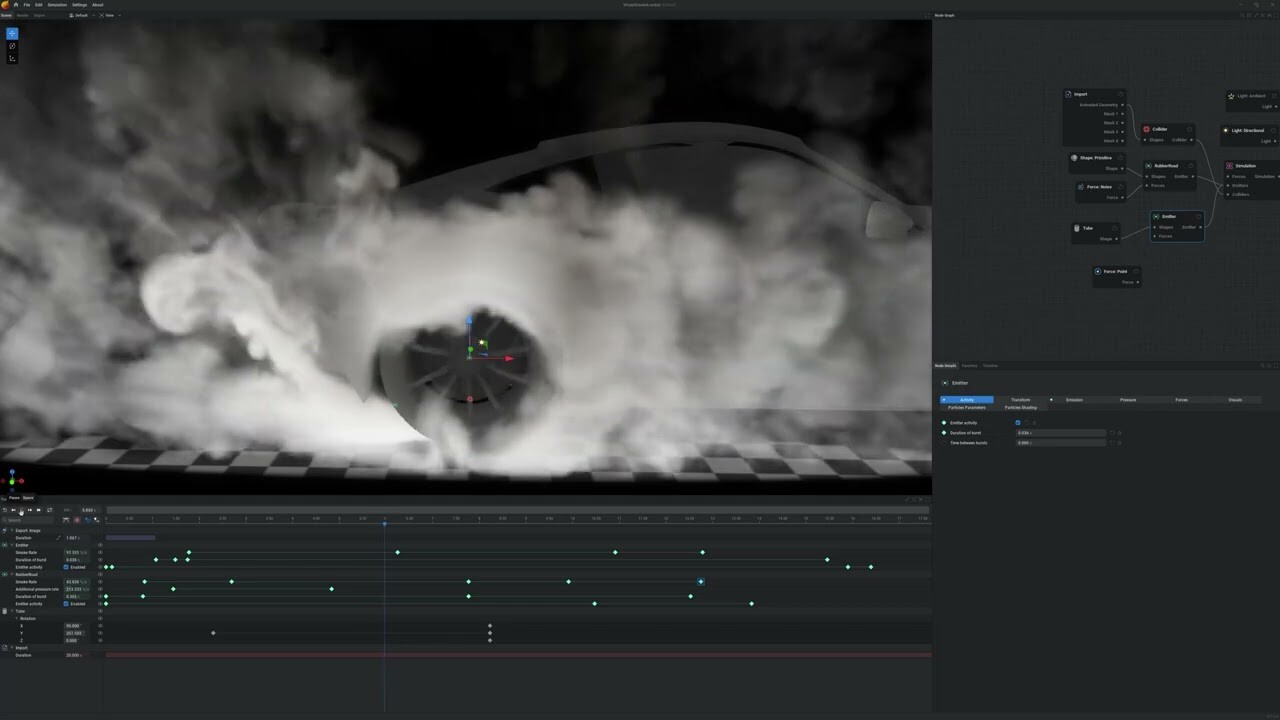Click the magnifier icon of the timeline search field
Screen dimensions: 1280x720
4,520
